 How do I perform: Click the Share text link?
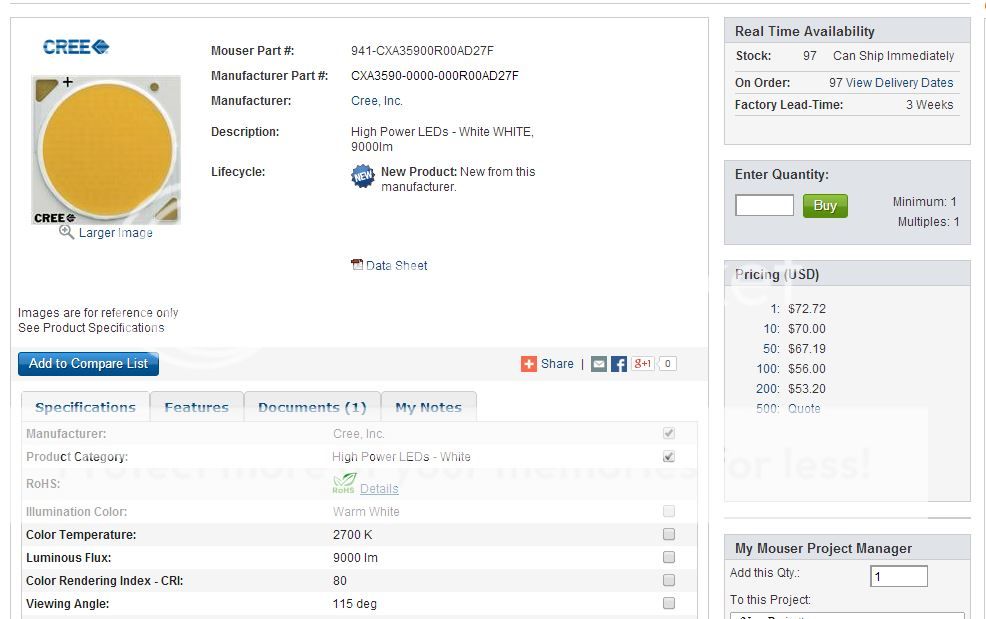click(557, 364)
